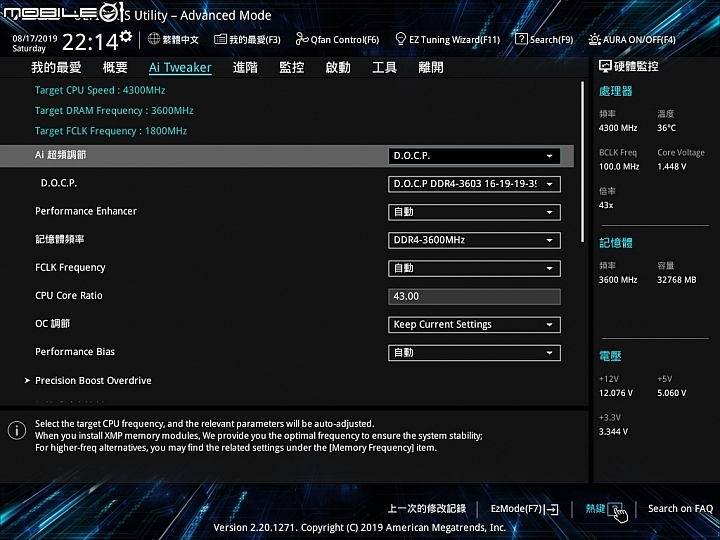Click the 5.060 V reading
The image size is (720, 540).
[672, 393]
